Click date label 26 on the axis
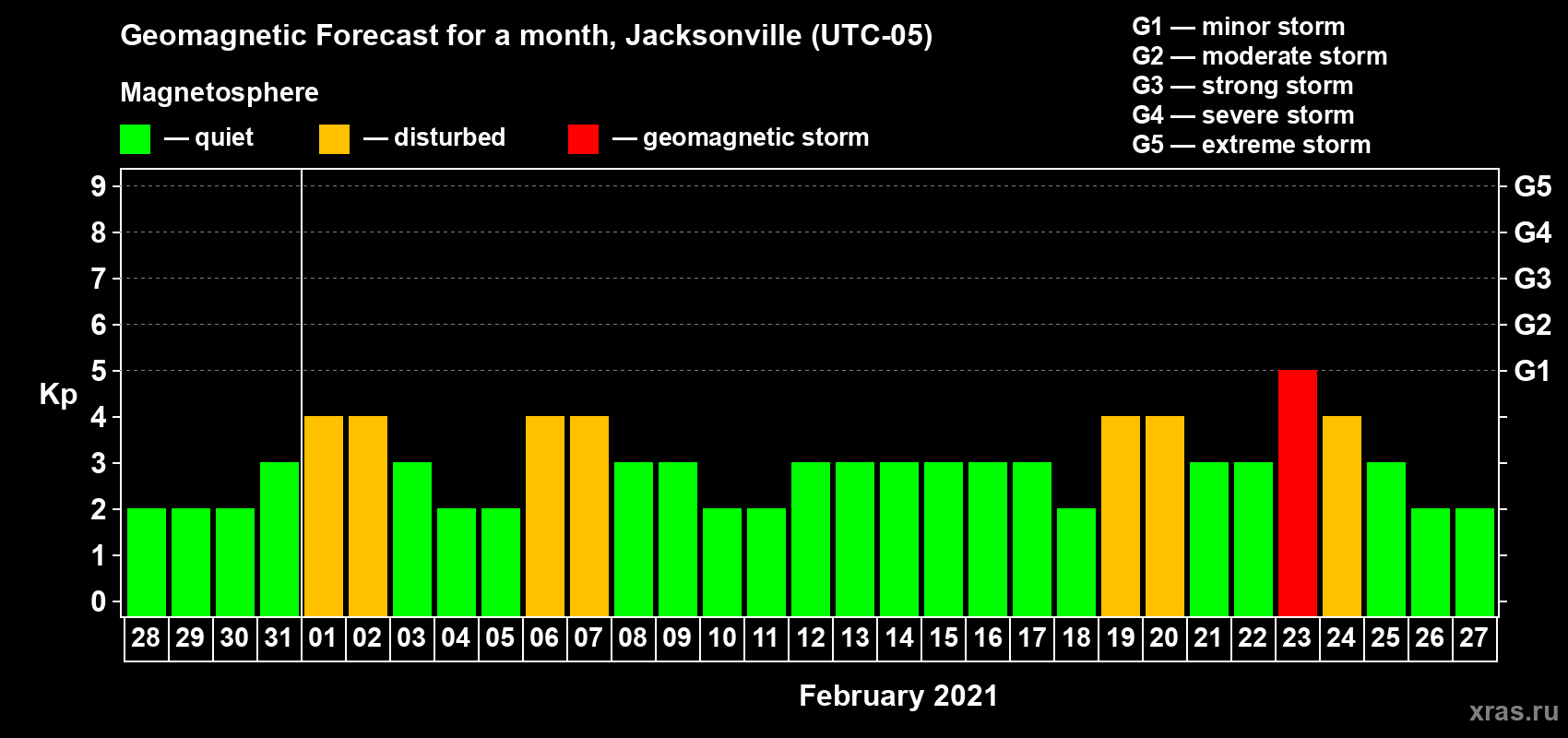The width and height of the screenshot is (1568, 738). click(1430, 638)
